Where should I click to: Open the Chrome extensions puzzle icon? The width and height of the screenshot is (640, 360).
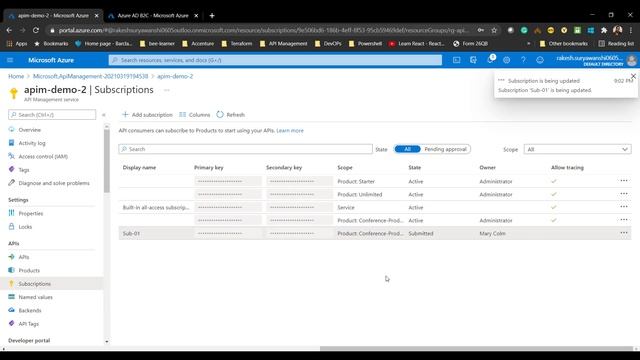tap(604, 30)
